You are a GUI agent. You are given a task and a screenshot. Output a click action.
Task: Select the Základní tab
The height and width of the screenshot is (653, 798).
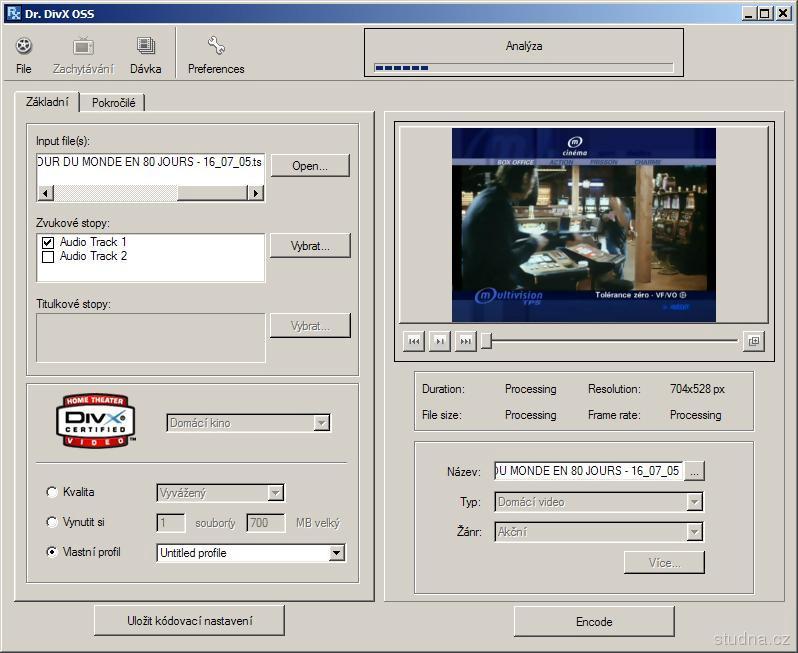pyautogui.click(x=47, y=102)
